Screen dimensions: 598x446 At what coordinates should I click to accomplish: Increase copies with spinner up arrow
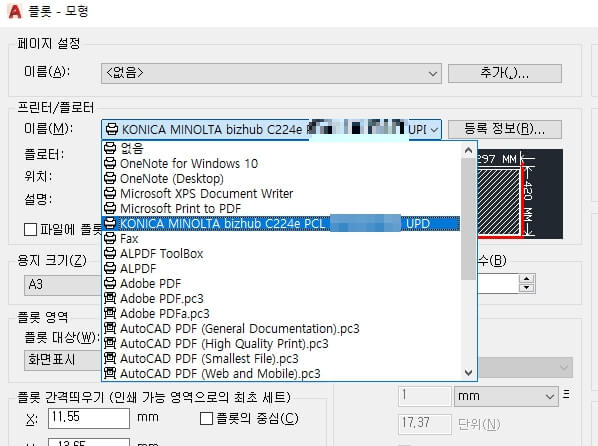pos(527,279)
